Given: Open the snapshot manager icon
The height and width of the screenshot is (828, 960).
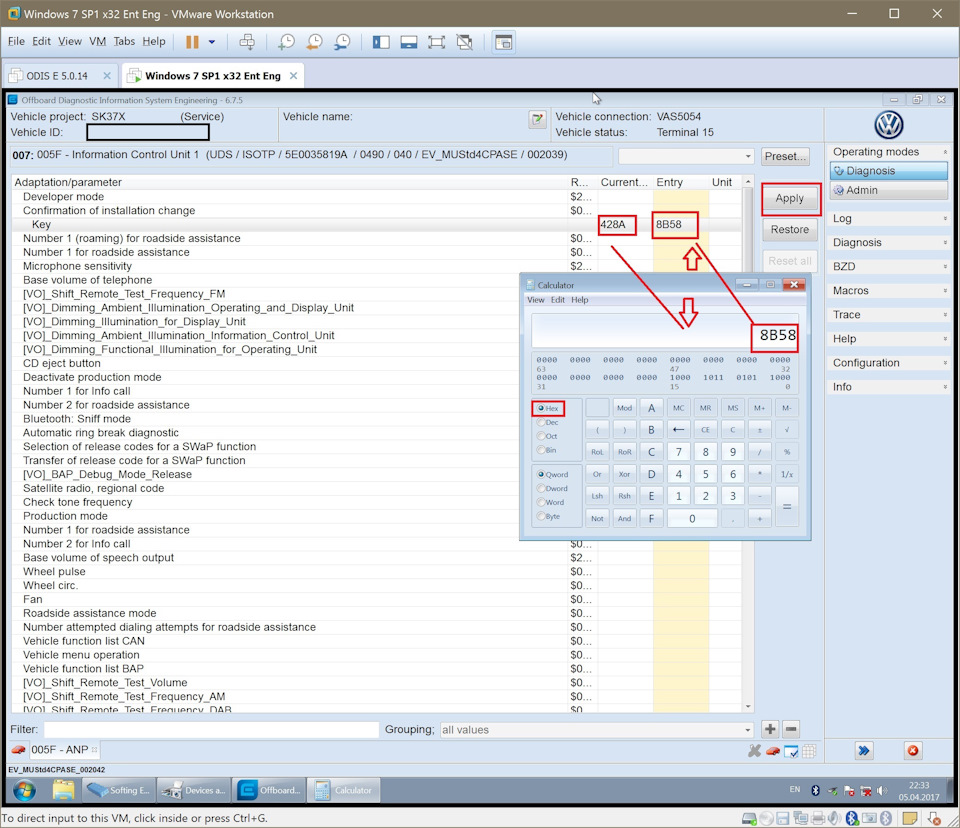Looking at the screenshot, I should (x=342, y=42).
